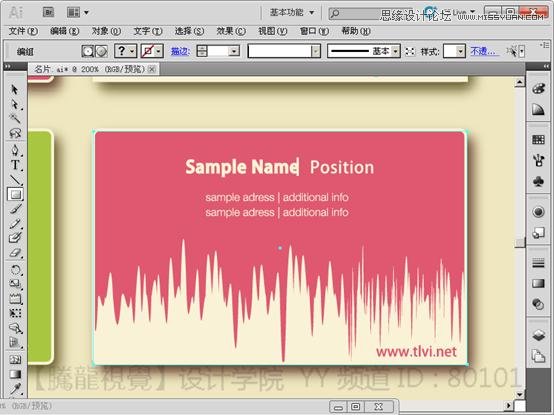Open the 对象 menu
This screenshot has height=415, width=554.
[x=106, y=31]
